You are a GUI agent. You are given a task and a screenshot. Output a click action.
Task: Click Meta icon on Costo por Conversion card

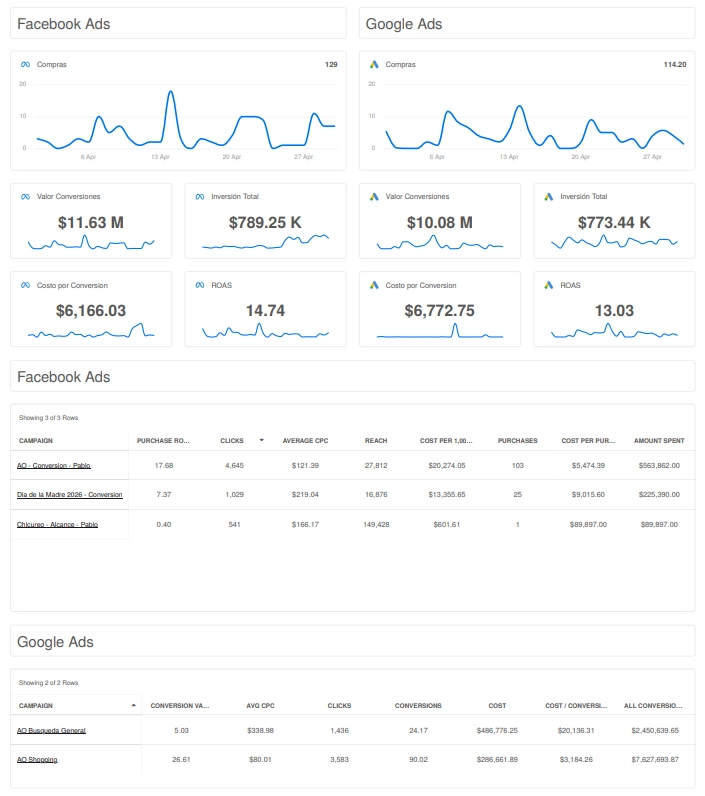25,285
